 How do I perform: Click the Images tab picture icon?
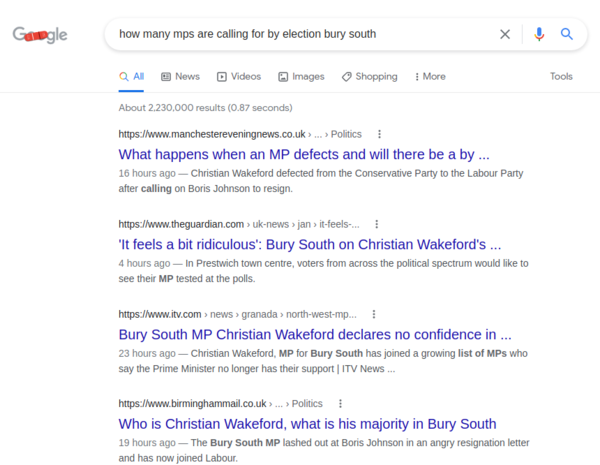283,77
